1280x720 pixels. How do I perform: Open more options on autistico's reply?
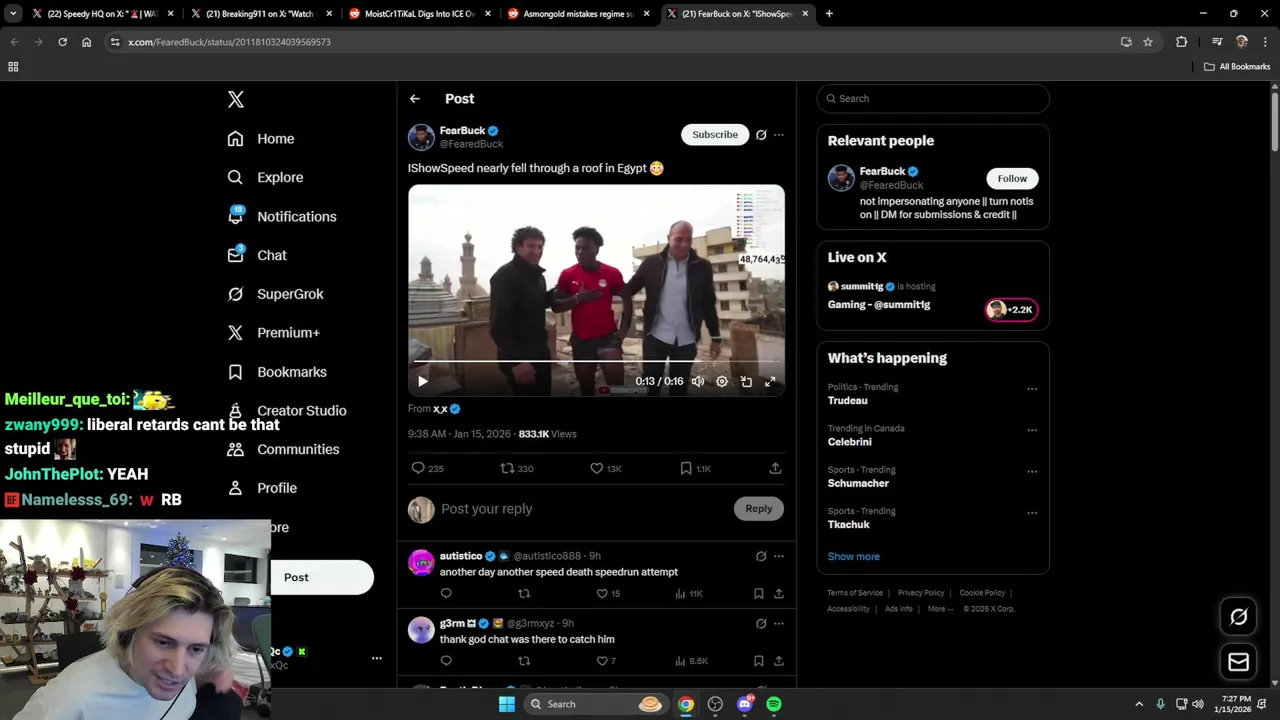[x=779, y=556]
